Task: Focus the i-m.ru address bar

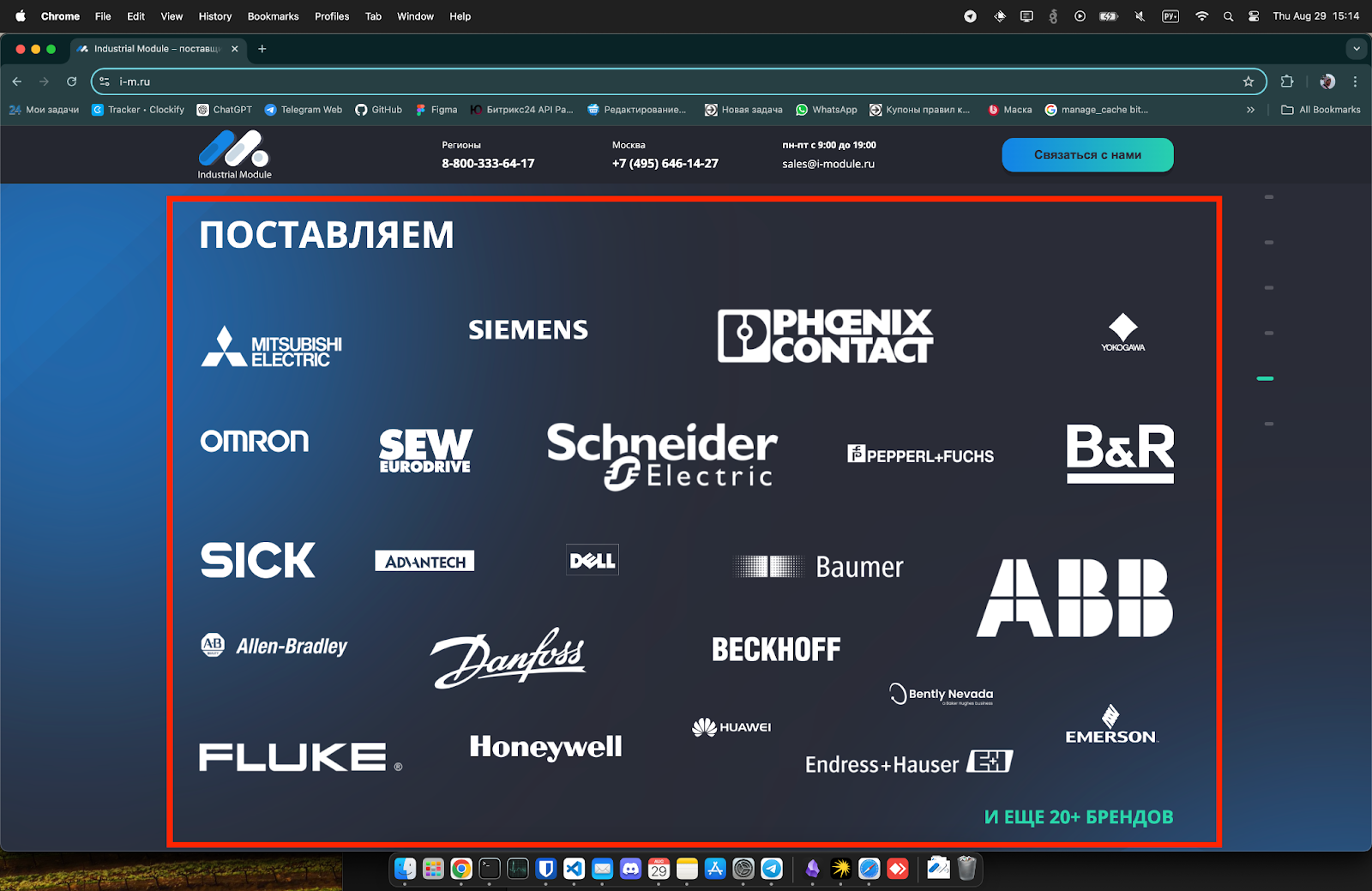Action: [x=677, y=81]
